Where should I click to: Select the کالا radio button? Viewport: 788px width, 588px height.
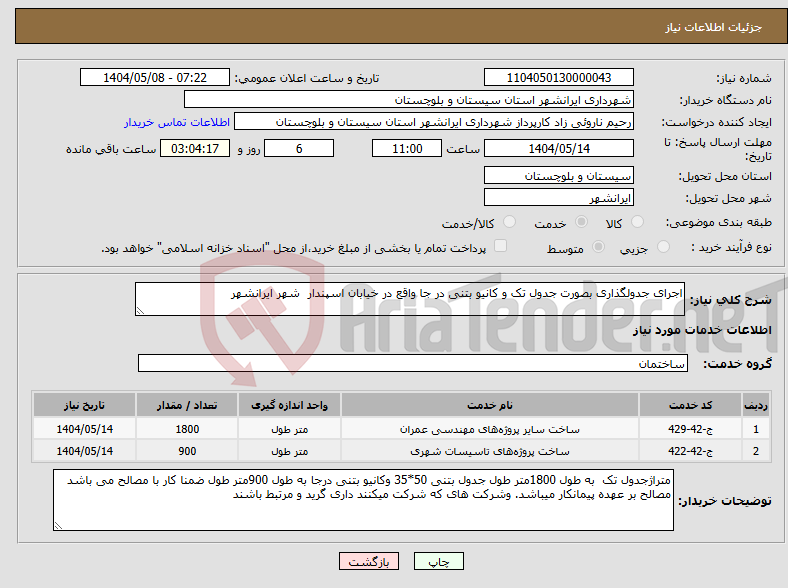(x=637, y=222)
